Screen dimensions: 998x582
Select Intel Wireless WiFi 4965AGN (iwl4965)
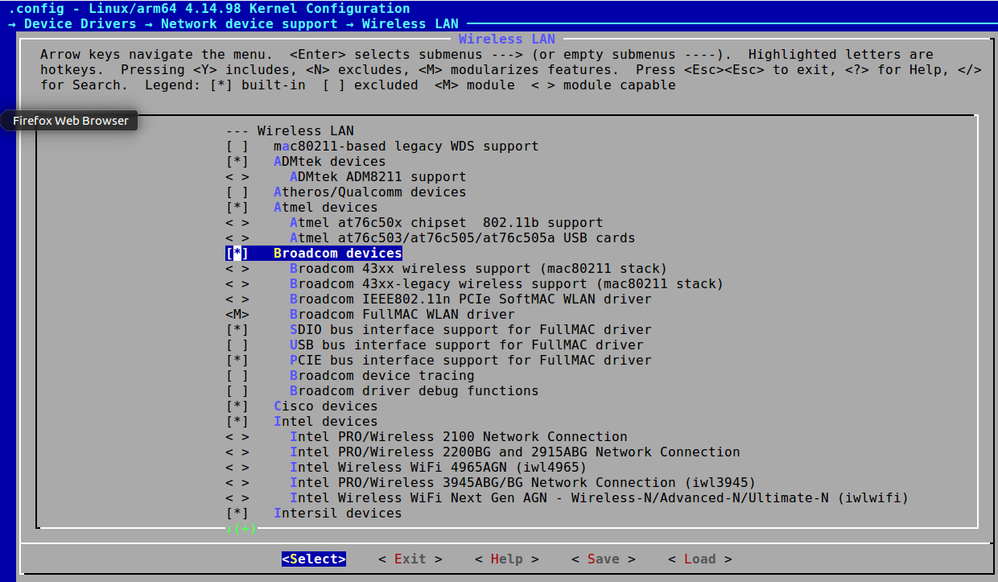439,467
